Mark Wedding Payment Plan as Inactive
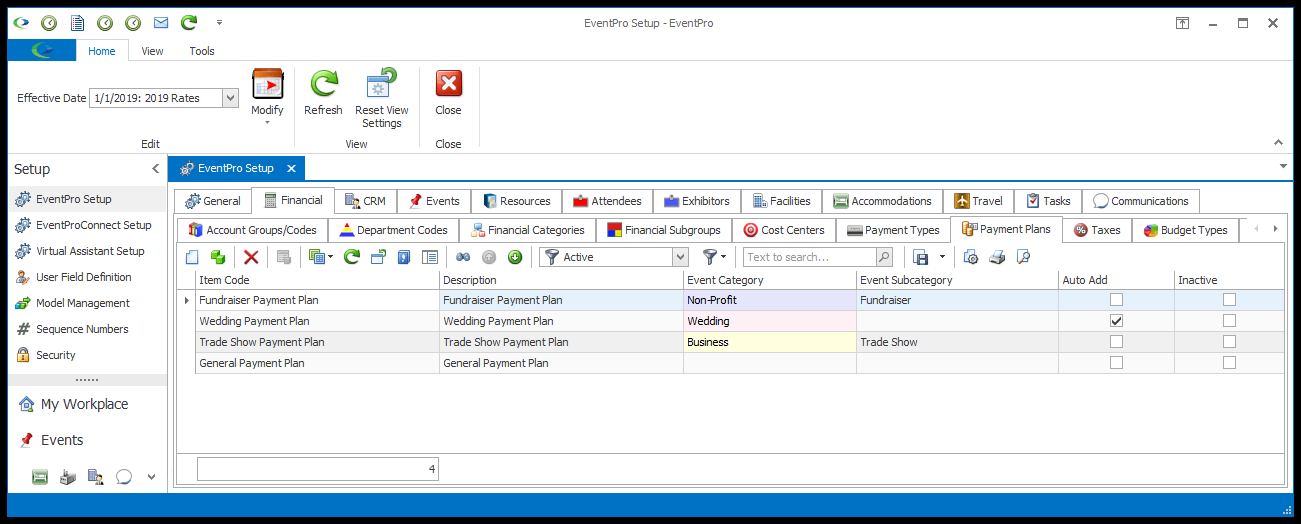Viewport: 1301px width, 524px height. pos(1229,320)
